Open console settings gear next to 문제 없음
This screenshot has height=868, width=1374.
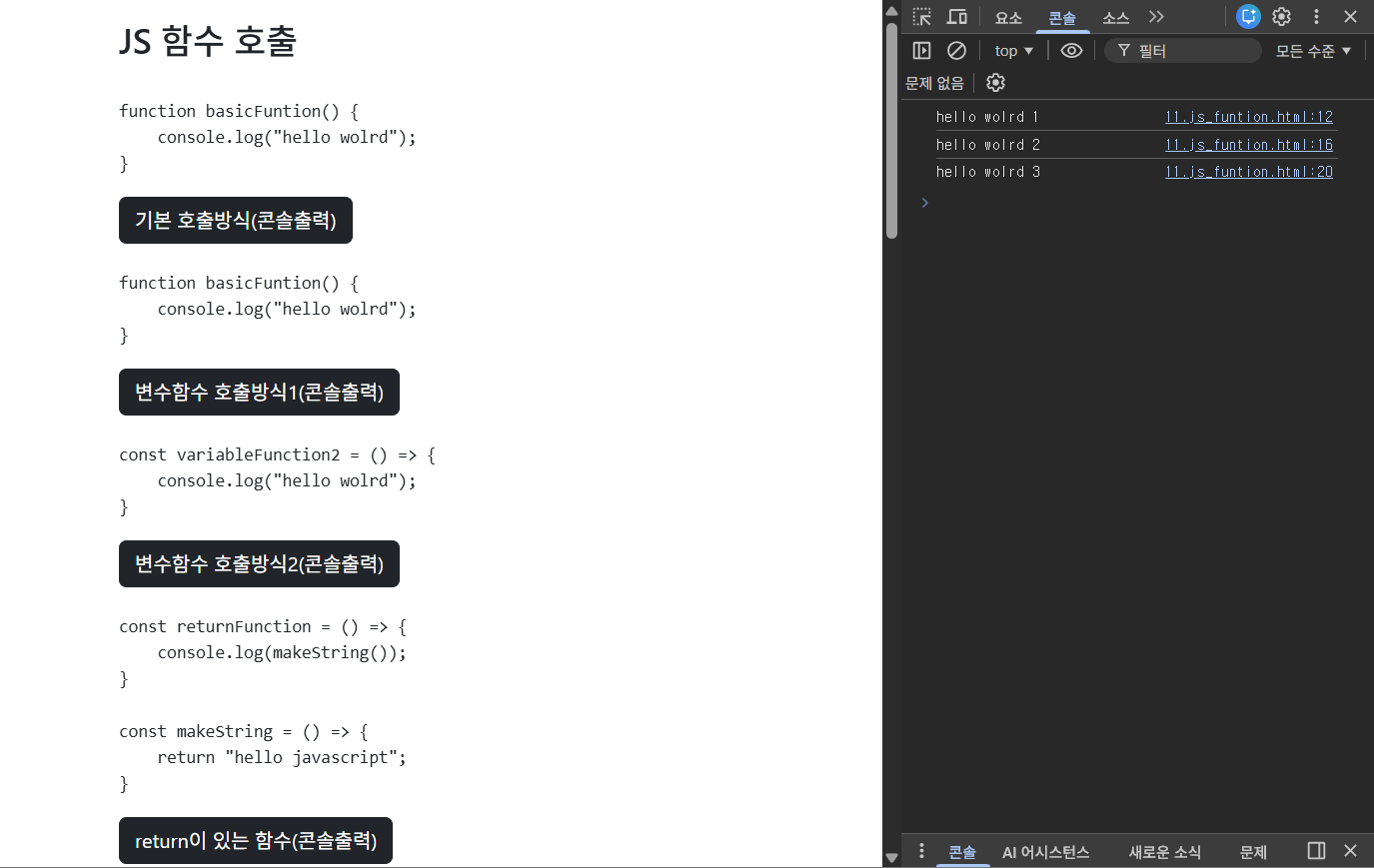coord(995,83)
